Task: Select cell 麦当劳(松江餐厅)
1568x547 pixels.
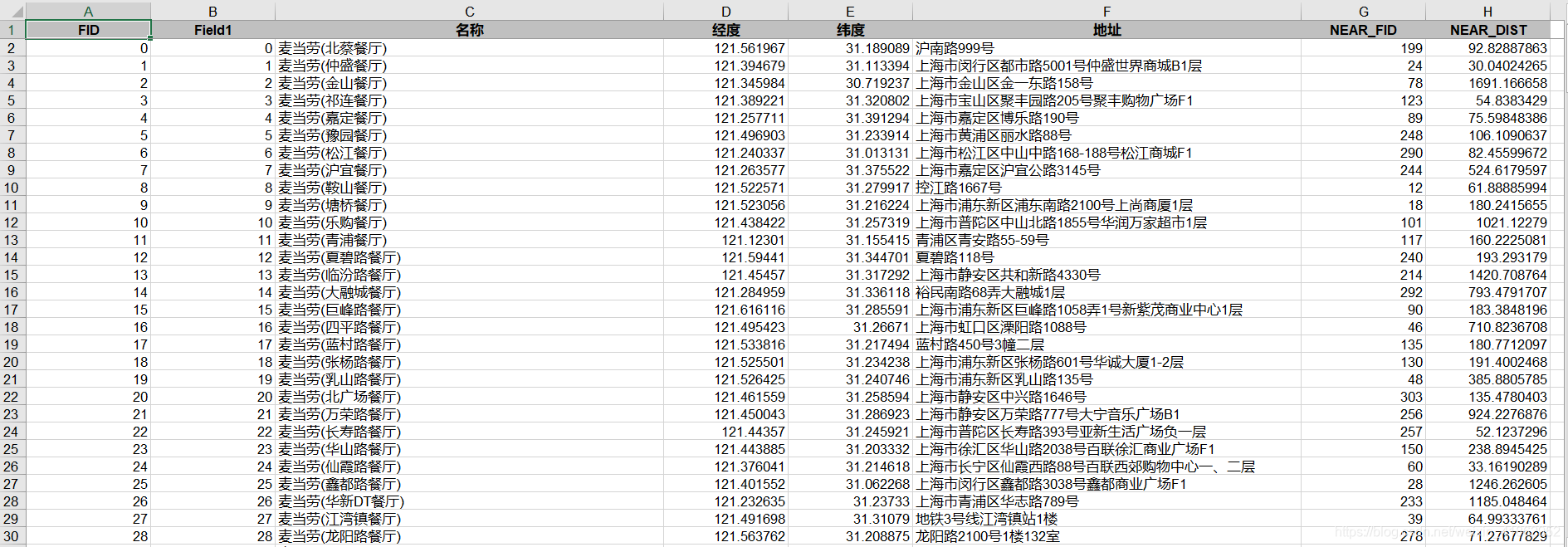Action: pos(469,153)
